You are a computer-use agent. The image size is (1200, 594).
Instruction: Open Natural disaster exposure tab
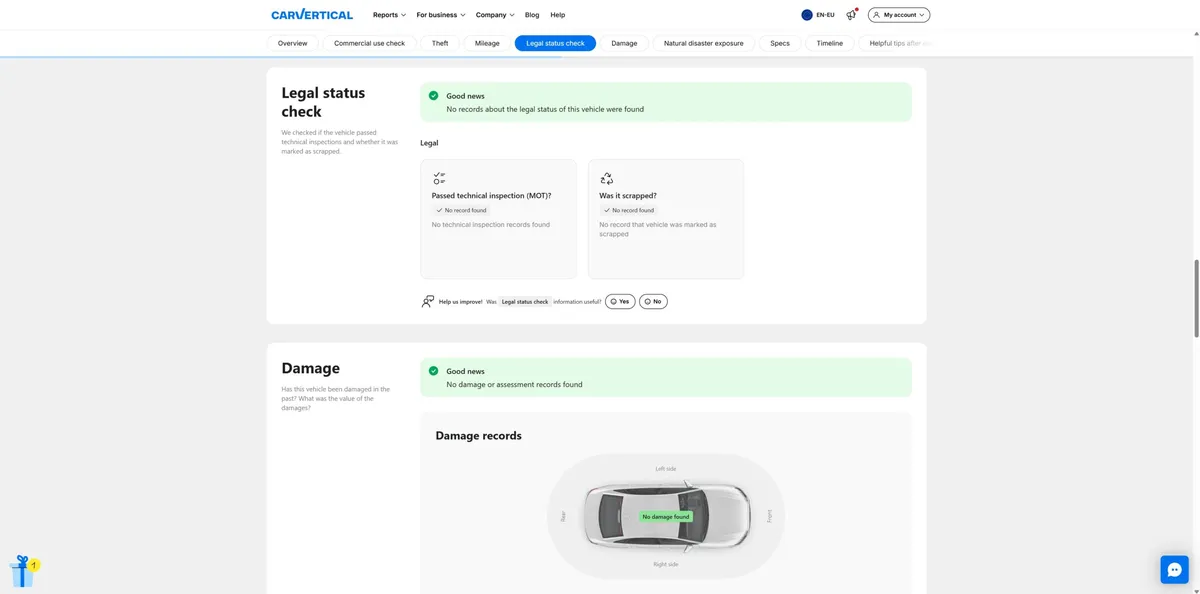704,43
